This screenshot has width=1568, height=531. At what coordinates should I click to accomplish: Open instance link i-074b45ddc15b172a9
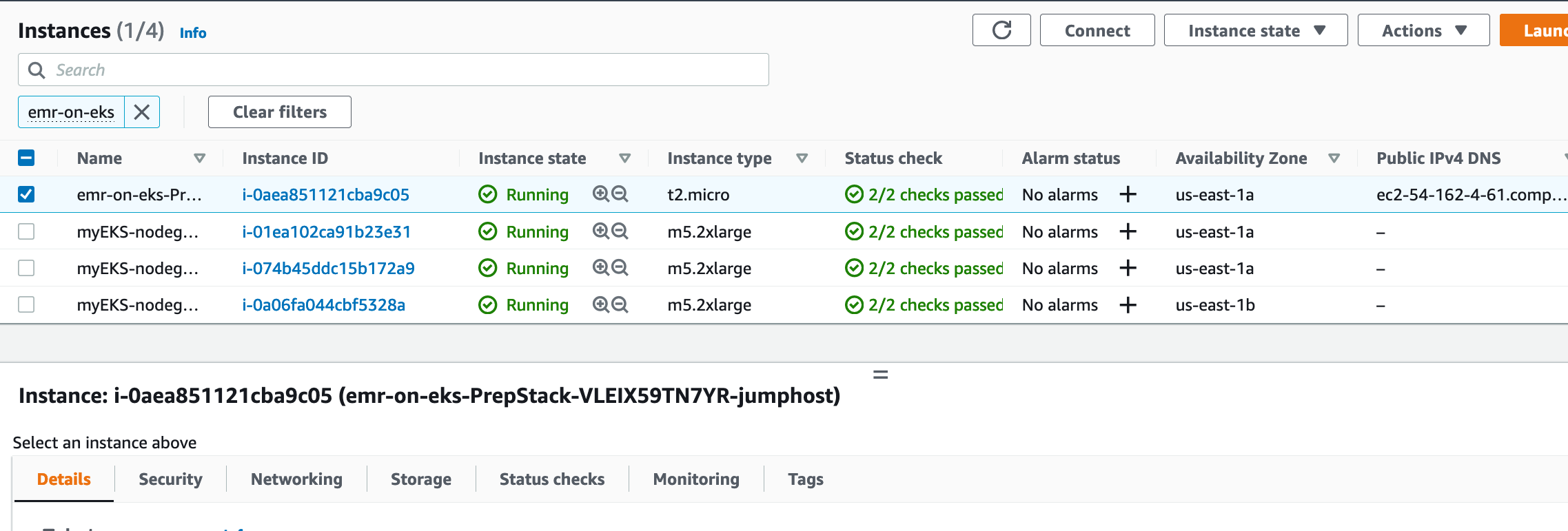click(x=329, y=269)
